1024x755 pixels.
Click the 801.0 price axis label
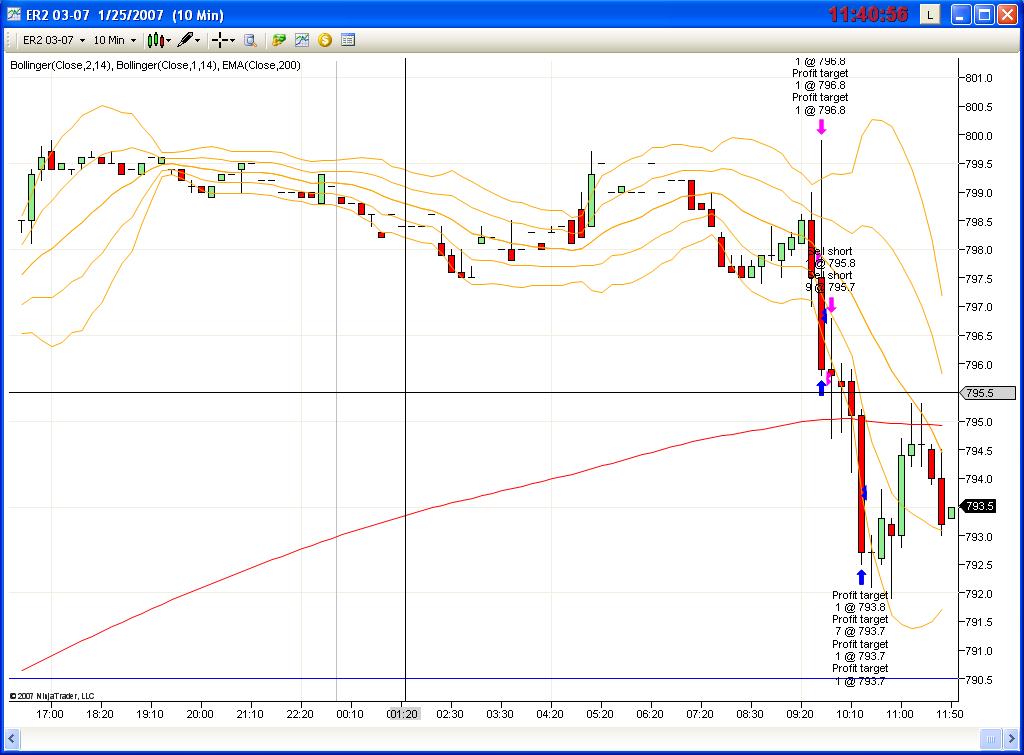pyautogui.click(x=979, y=78)
